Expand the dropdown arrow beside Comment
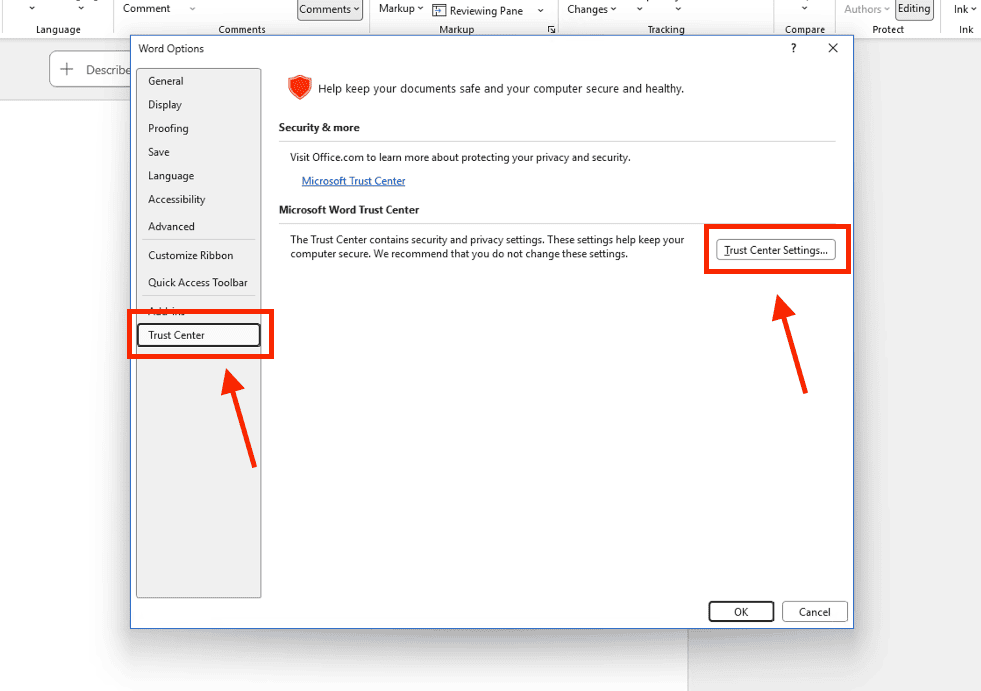 [x=192, y=9]
